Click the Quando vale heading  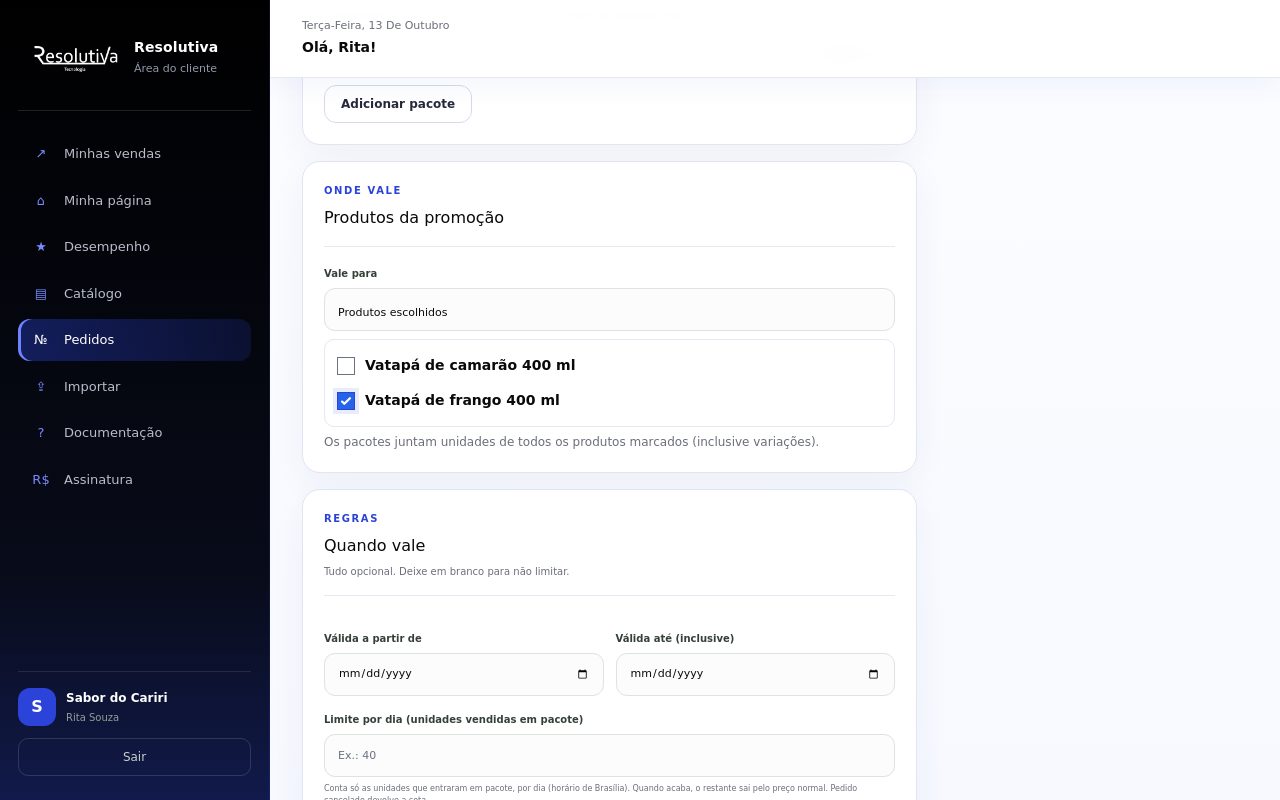click(374, 546)
